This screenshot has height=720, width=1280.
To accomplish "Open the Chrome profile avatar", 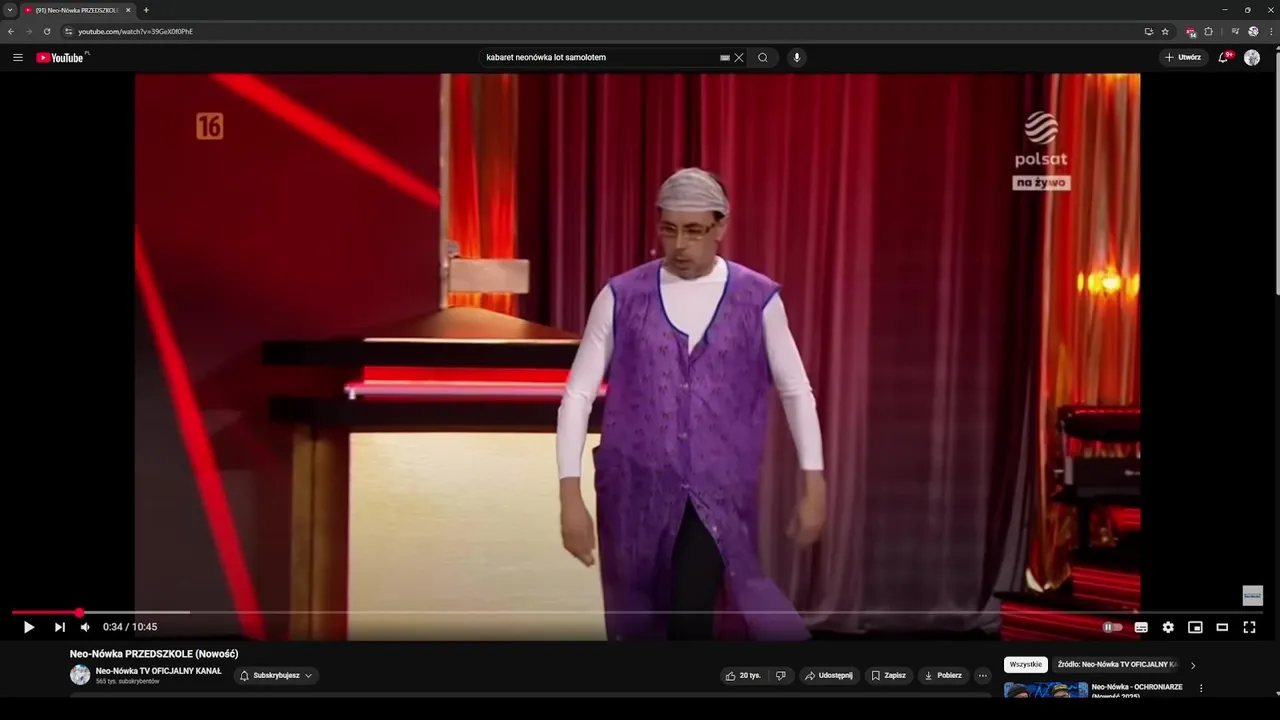I will [1253, 31].
